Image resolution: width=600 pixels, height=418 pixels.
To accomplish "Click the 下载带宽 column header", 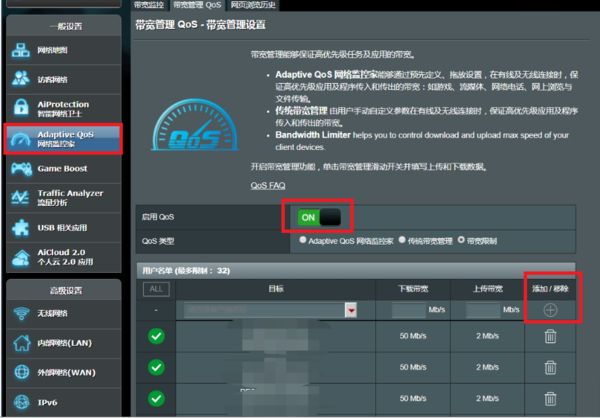I will (413, 289).
